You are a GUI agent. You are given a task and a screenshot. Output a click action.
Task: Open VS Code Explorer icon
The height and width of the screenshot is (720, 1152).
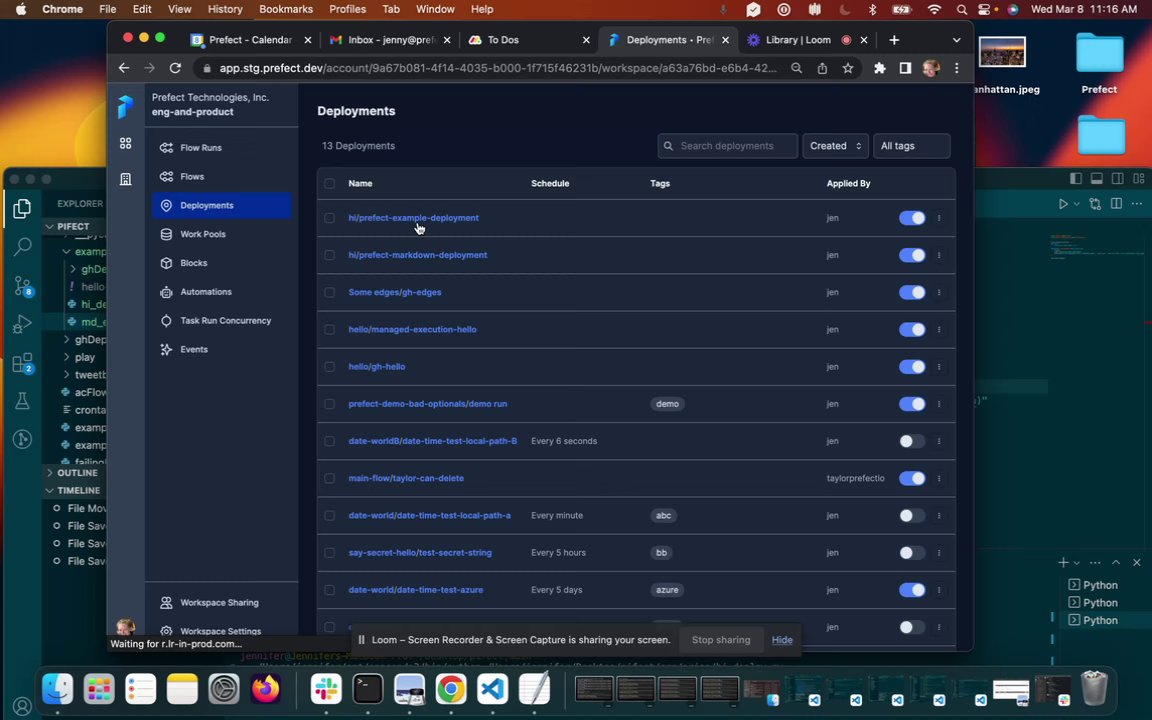(22, 209)
